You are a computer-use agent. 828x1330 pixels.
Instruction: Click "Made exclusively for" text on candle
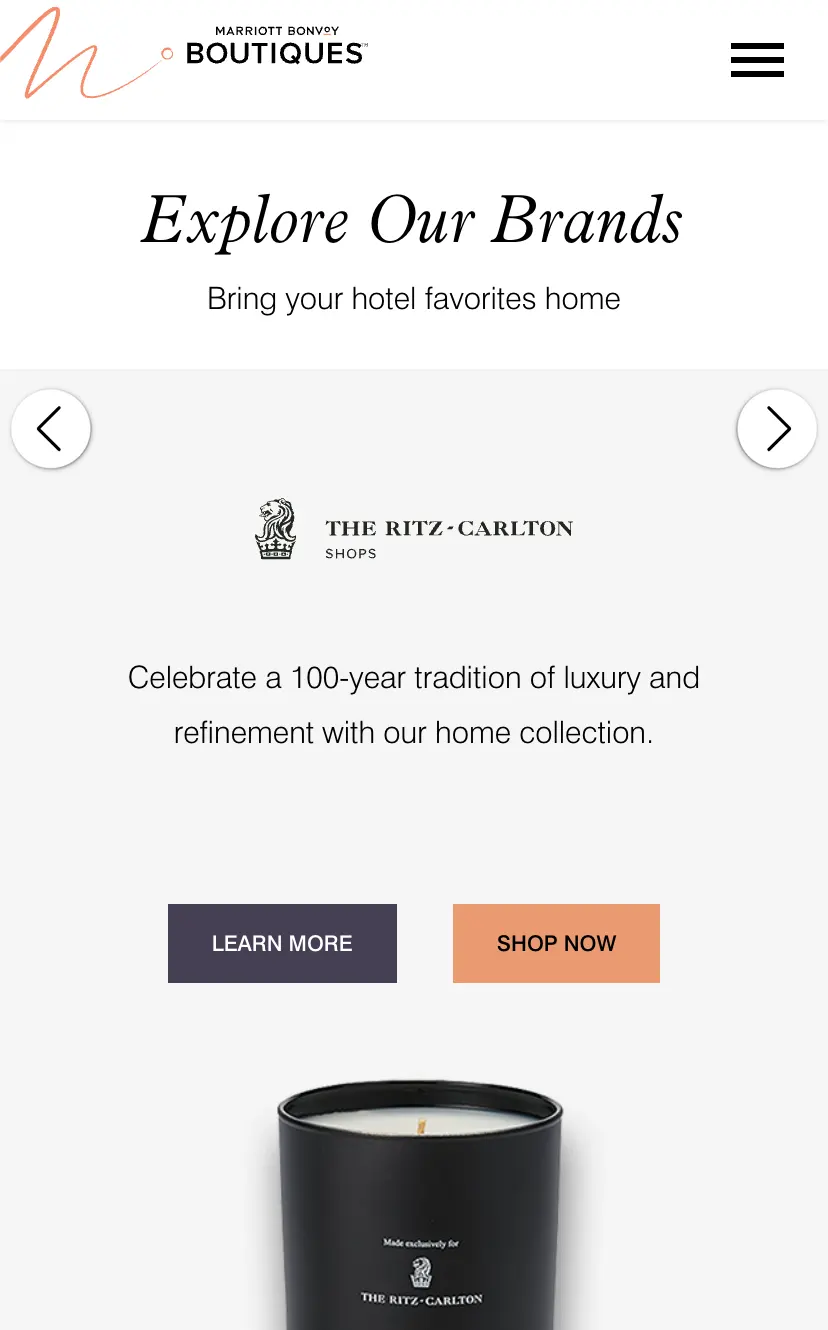click(421, 1244)
